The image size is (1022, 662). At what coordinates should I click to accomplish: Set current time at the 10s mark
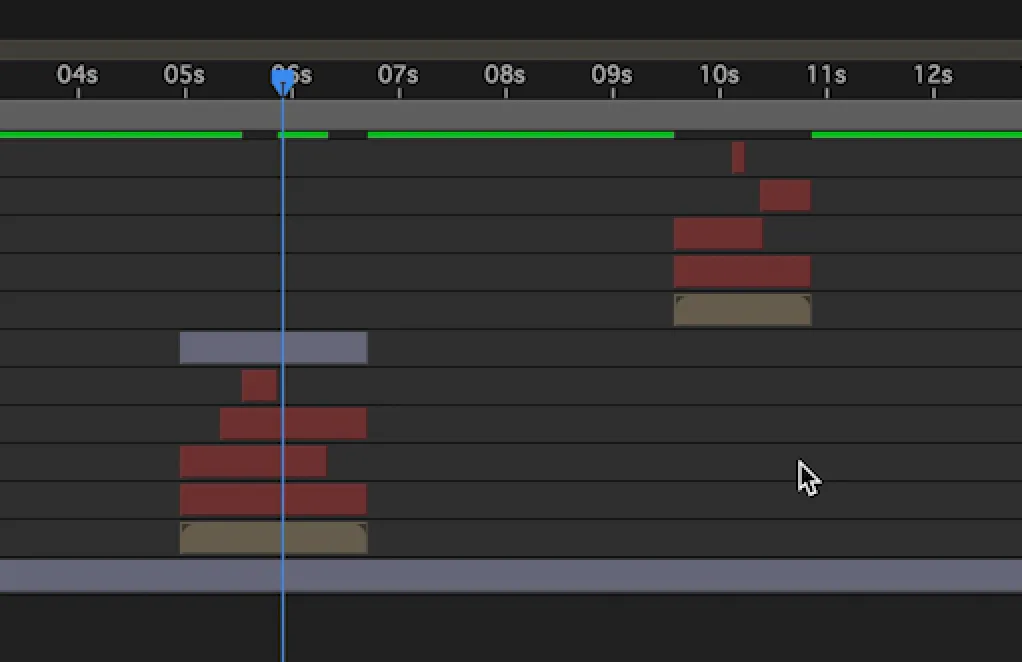pos(720,76)
